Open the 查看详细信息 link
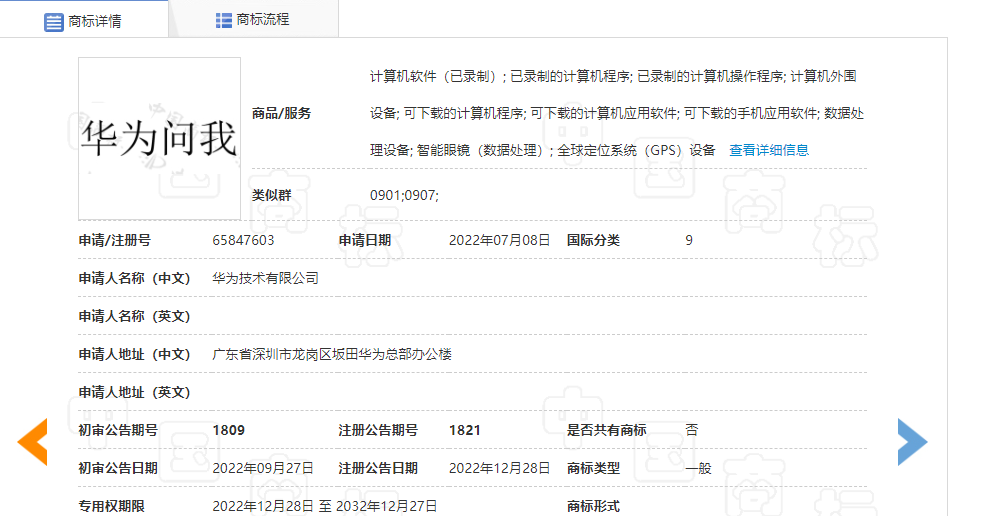Viewport: 989px width, 516px height. (769, 150)
